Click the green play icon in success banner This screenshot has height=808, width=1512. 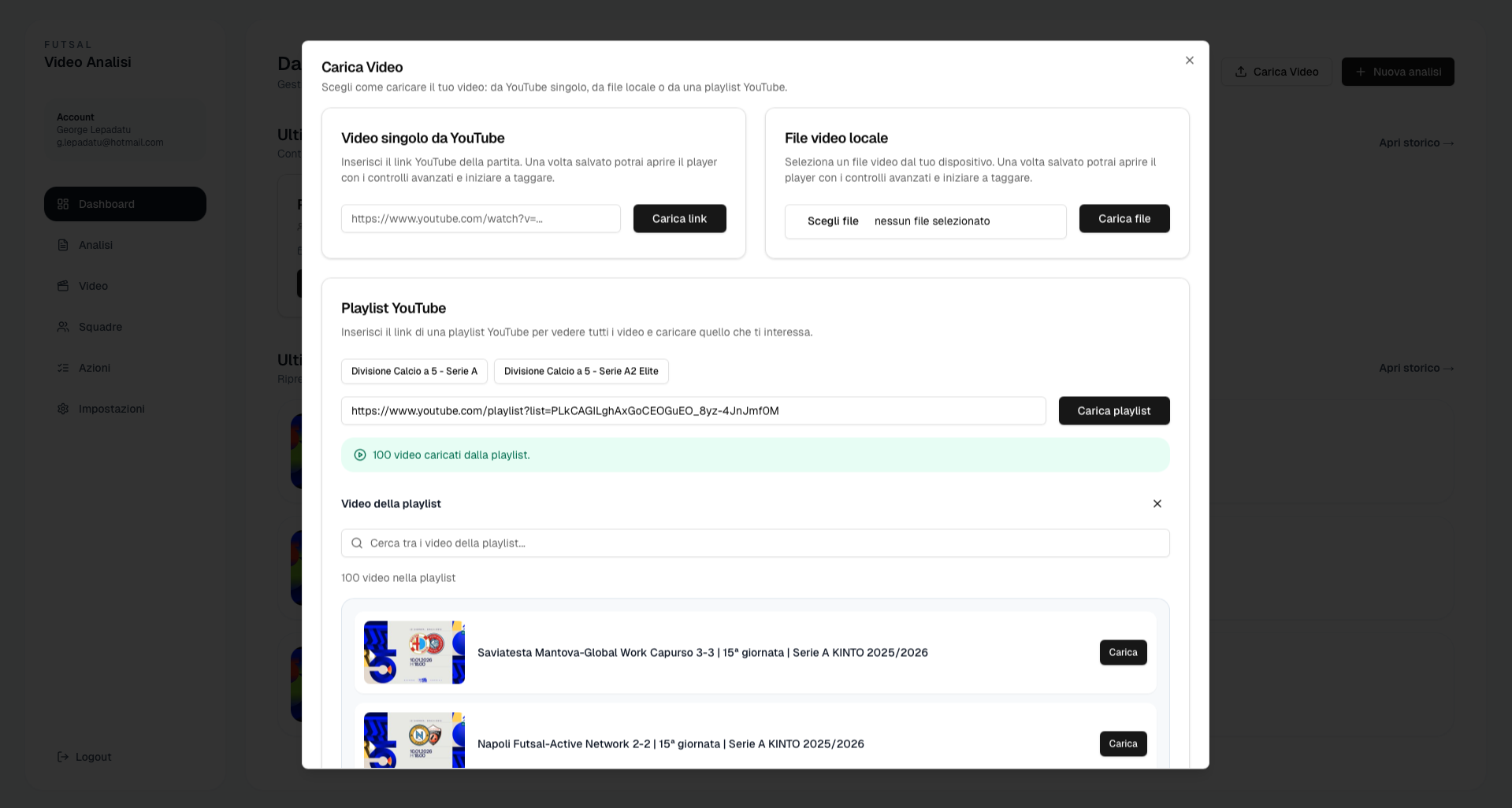[360, 455]
